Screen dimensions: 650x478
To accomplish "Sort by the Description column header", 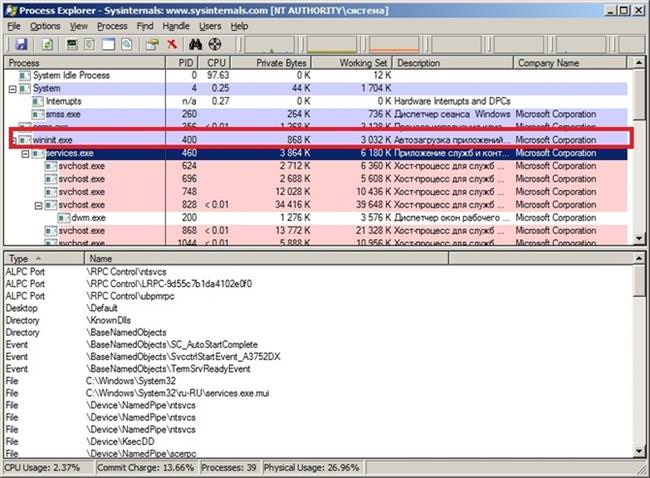I will pyautogui.click(x=453, y=63).
